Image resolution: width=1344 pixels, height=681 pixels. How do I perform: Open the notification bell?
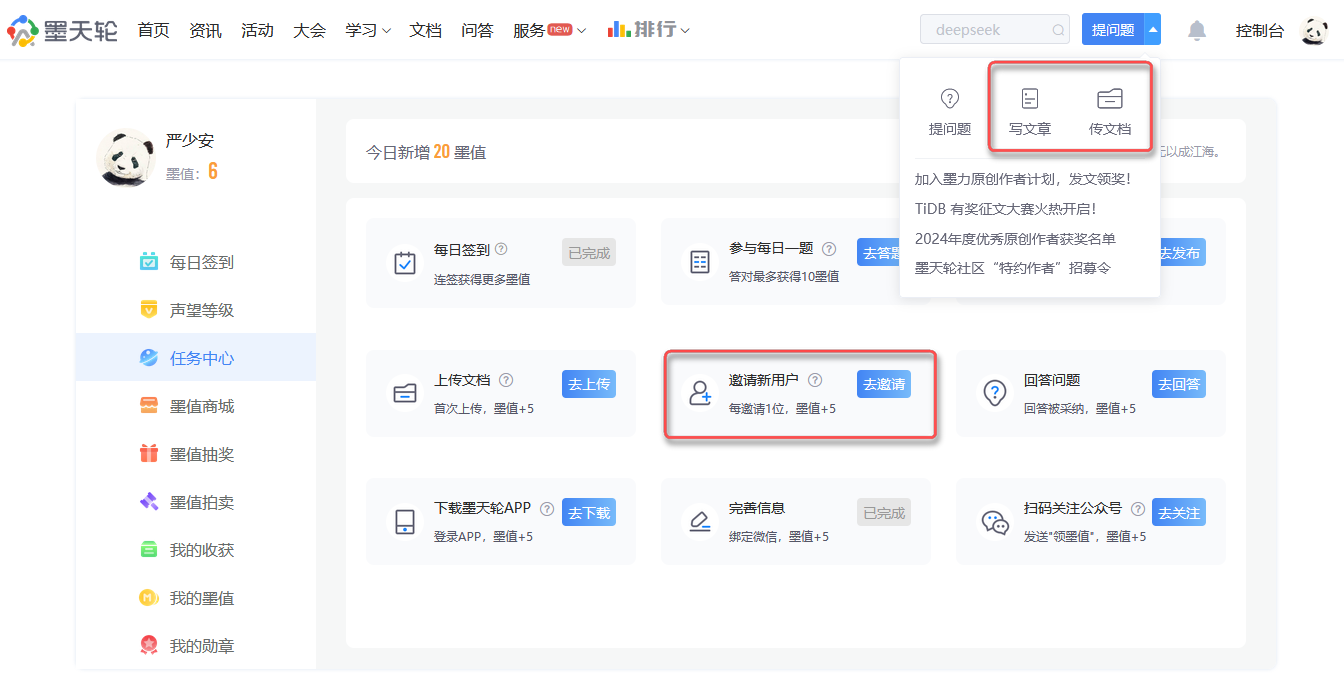click(x=1197, y=30)
